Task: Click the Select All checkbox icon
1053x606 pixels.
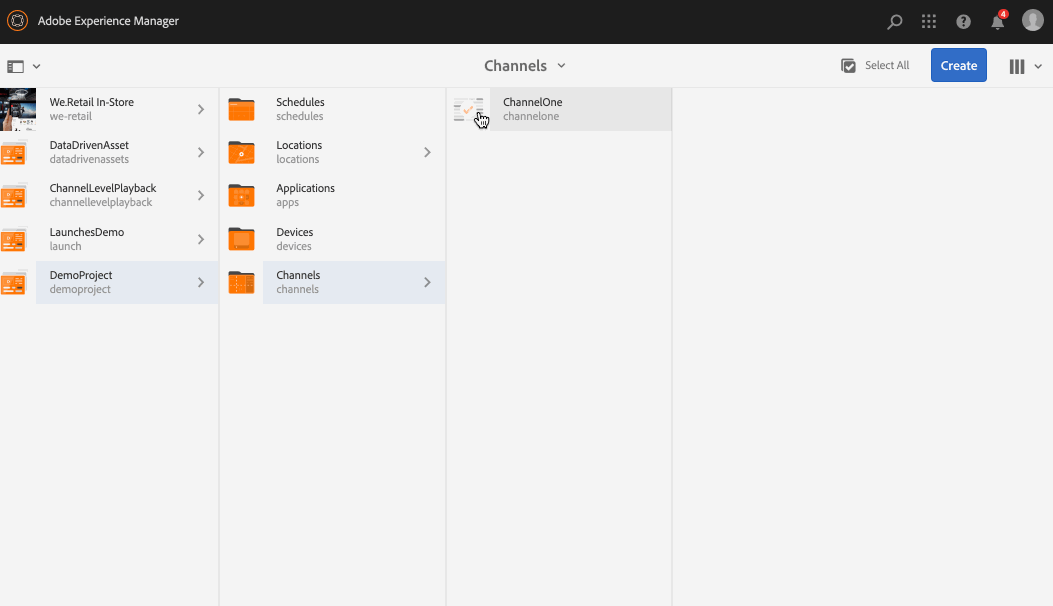Action: (x=848, y=65)
